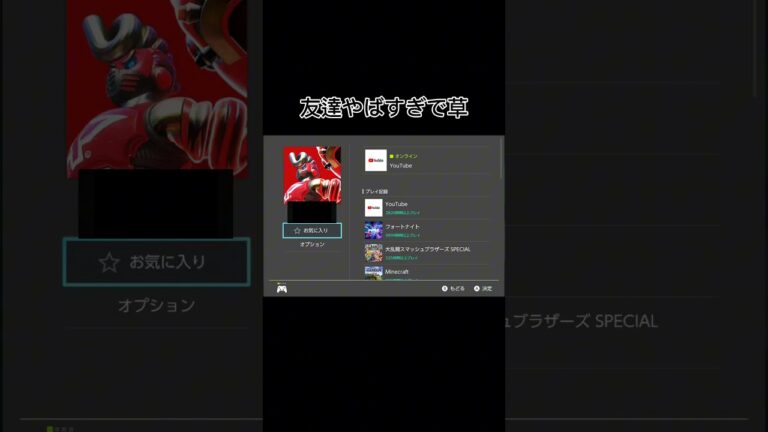Click the green playtime text under フォートナイト
The image size is (768, 432).
coord(403,235)
